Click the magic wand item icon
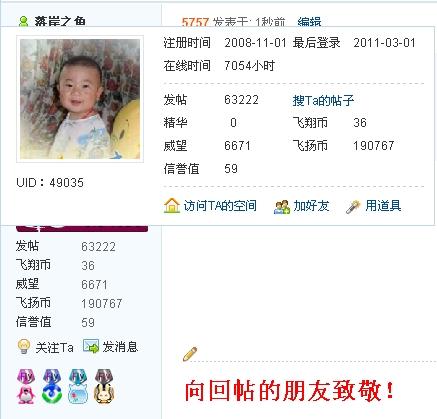This screenshot has width=437, height=419. tap(353, 207)
